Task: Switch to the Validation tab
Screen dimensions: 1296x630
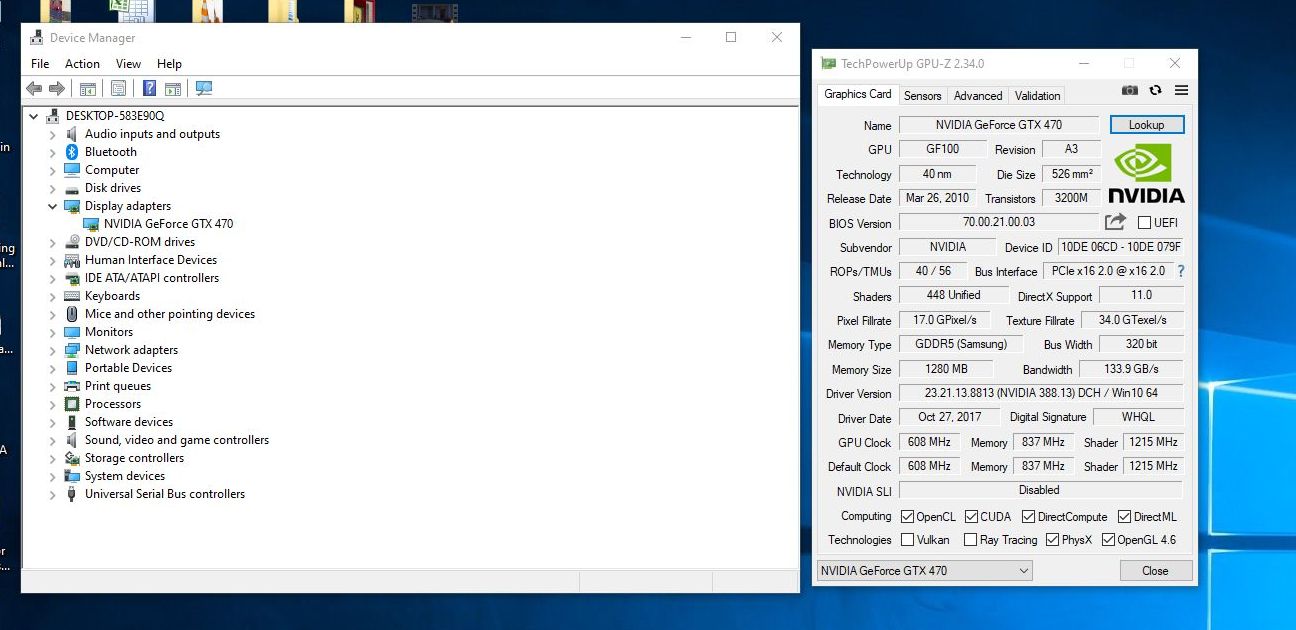Action: tap(1037, 96)
